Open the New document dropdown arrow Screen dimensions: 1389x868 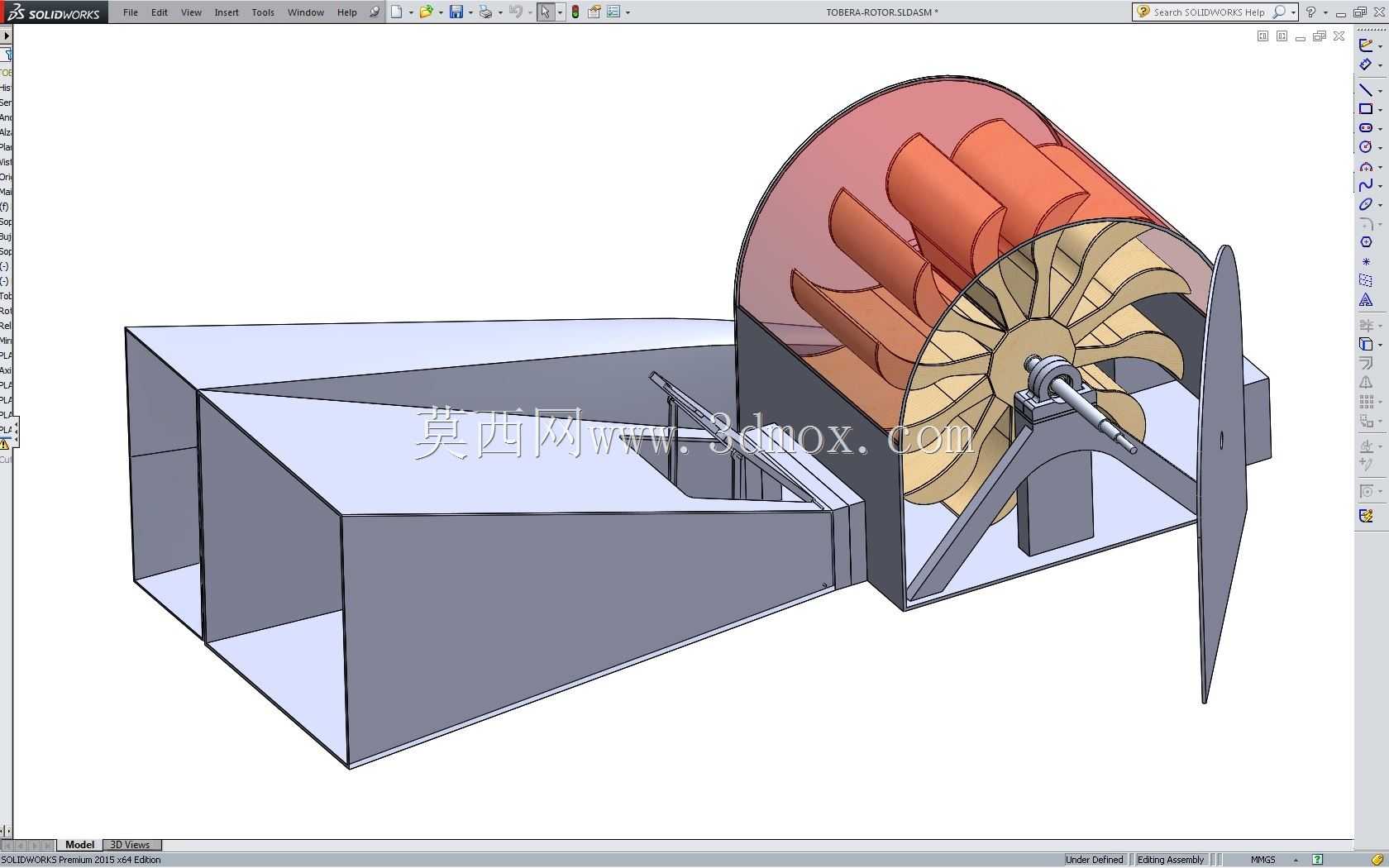point(411,12)
